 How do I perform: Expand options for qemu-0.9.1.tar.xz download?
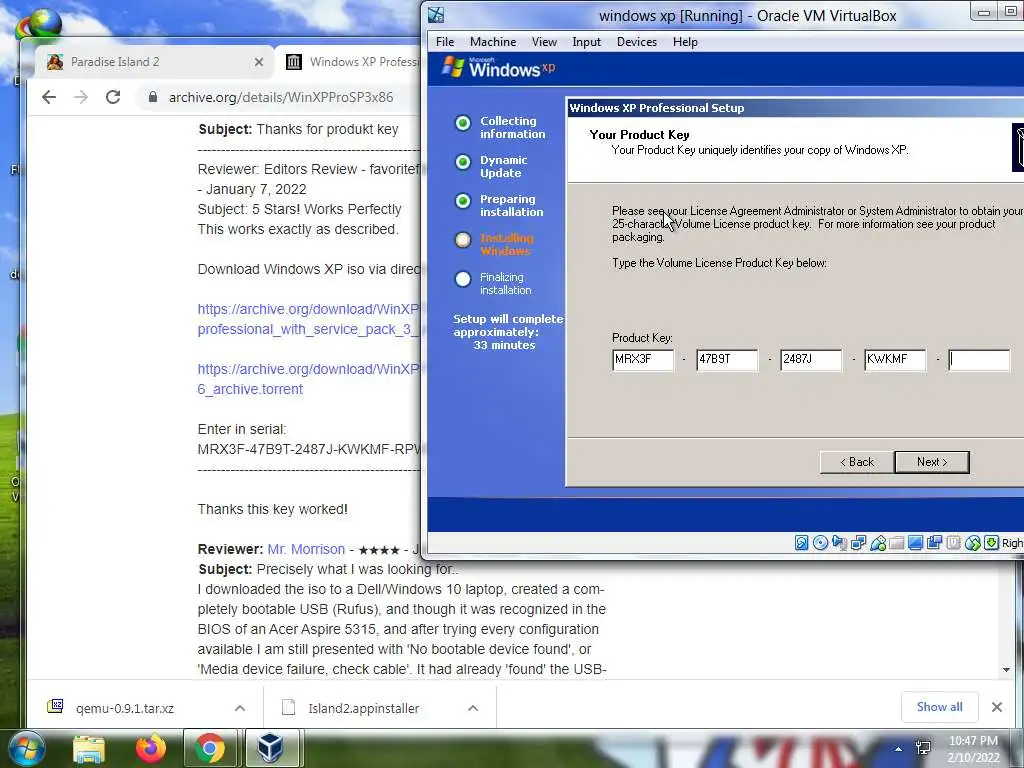tap(240, 708)
